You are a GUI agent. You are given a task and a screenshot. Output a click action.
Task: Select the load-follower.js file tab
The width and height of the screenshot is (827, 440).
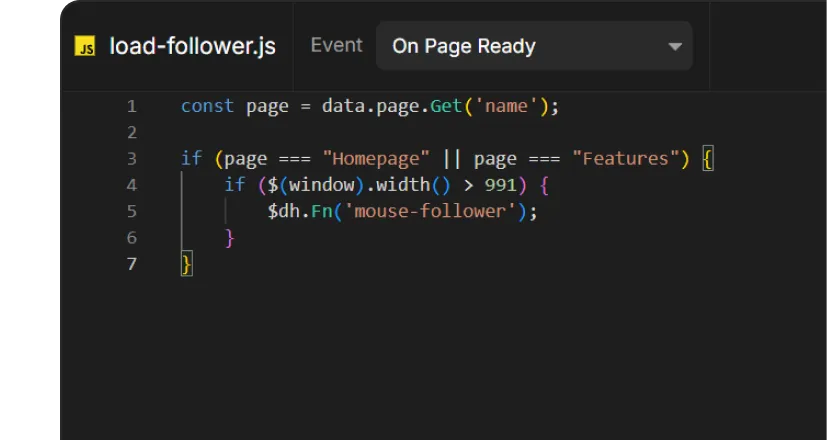pyautogui.click(x=178, y=46)
